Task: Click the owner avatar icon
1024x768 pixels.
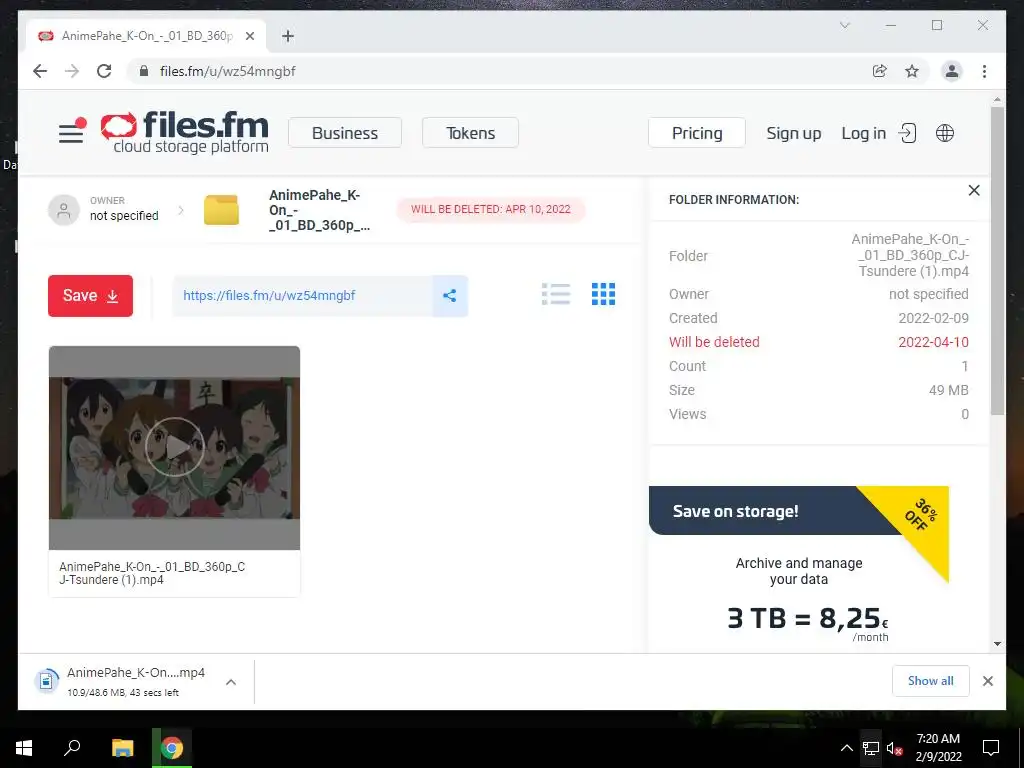Action: pos(63,210)
